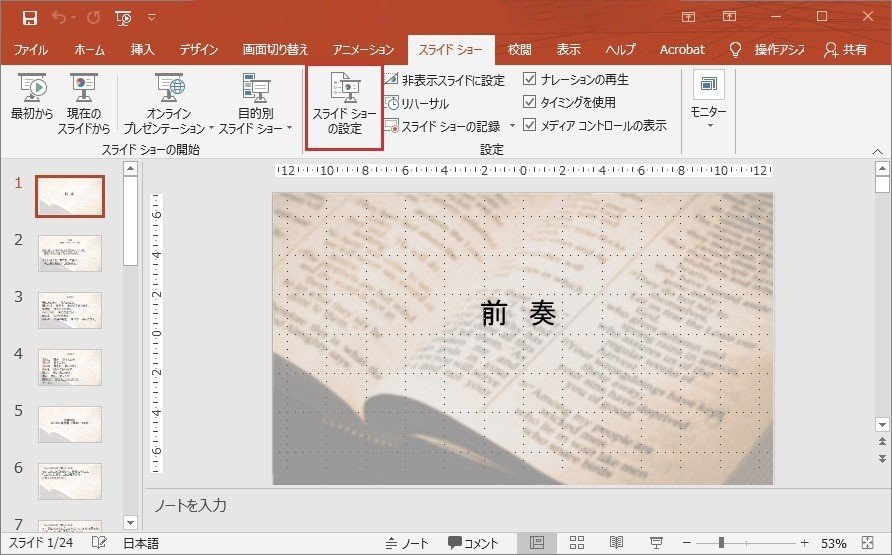Select slide 5 thumbnail
Screen dimensions: 892x555
click(x=70, y=424)
